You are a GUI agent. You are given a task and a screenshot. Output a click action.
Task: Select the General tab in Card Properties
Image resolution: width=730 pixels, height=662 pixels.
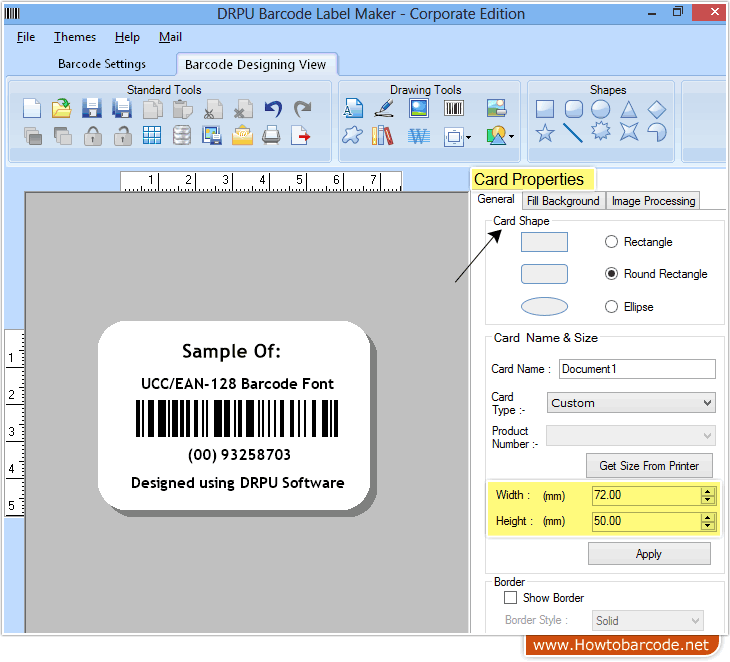click(495, 199)
